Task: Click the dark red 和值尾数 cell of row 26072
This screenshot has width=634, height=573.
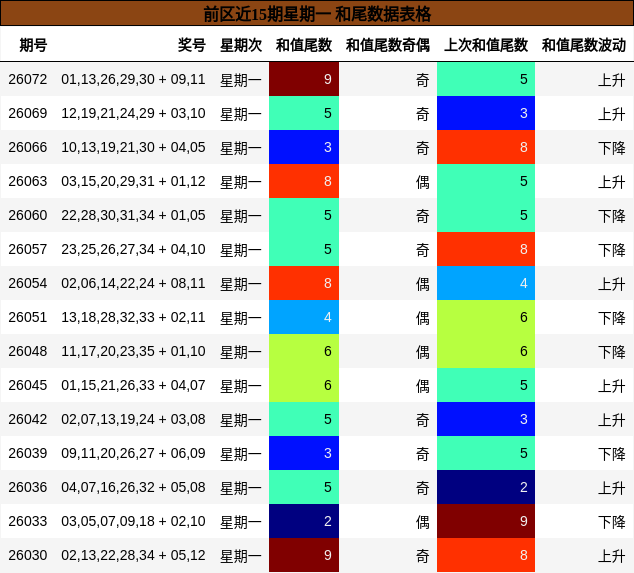Action: tap(304, 79)
